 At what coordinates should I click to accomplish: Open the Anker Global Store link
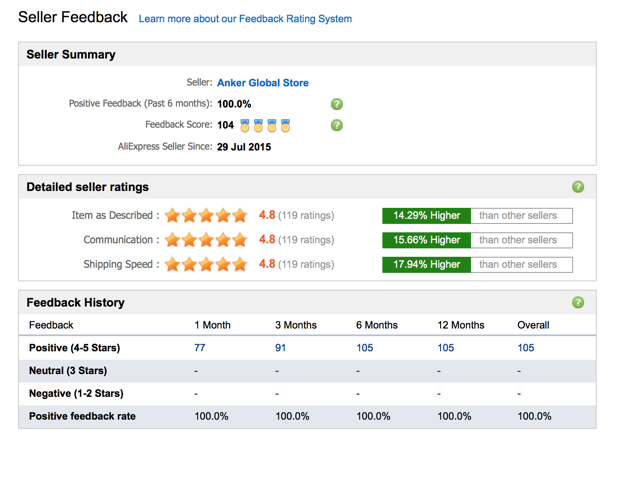pyautogui.click(x=263, y=83)
